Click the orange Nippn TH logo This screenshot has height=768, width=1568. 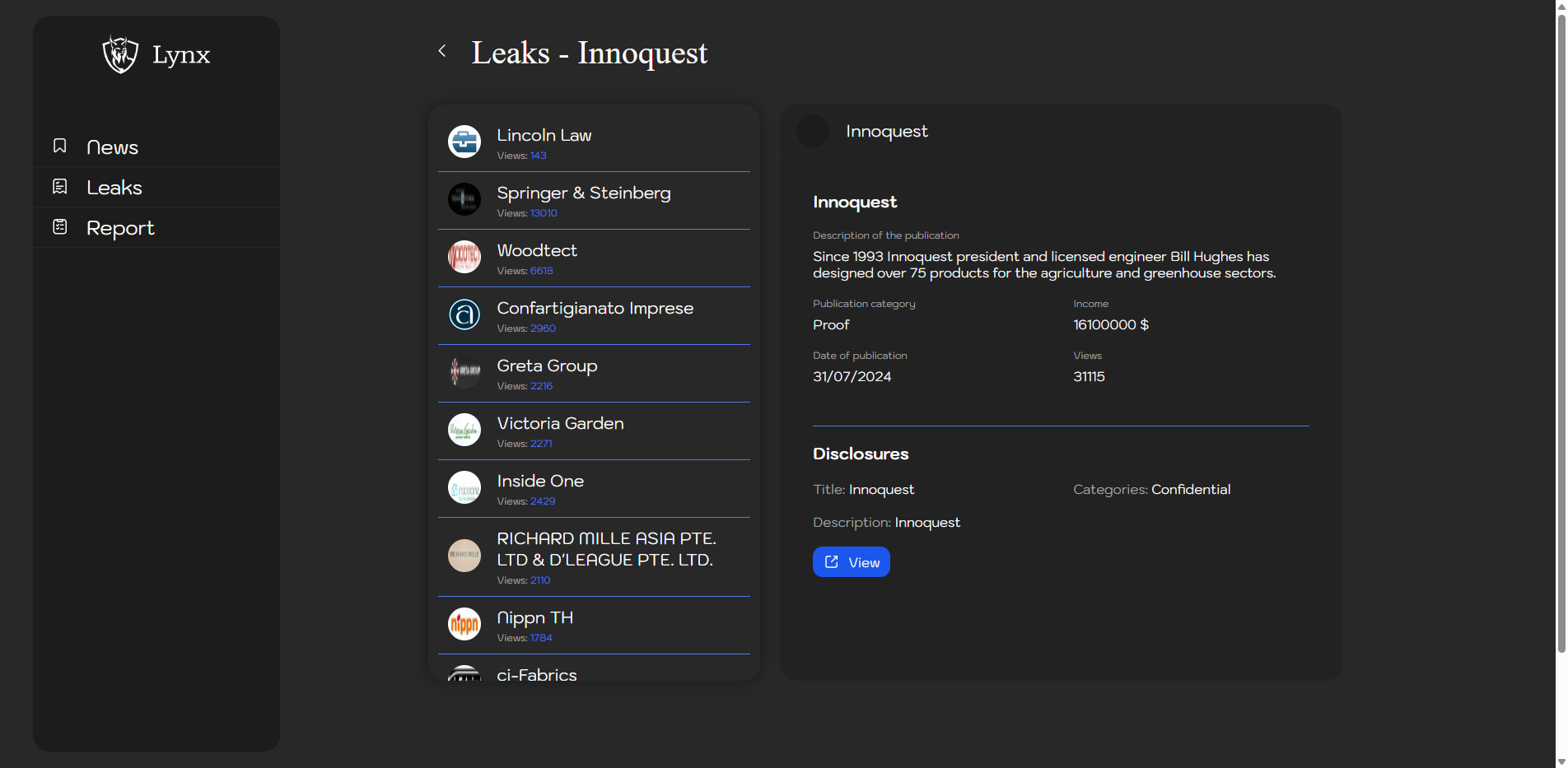coord(464,624)
